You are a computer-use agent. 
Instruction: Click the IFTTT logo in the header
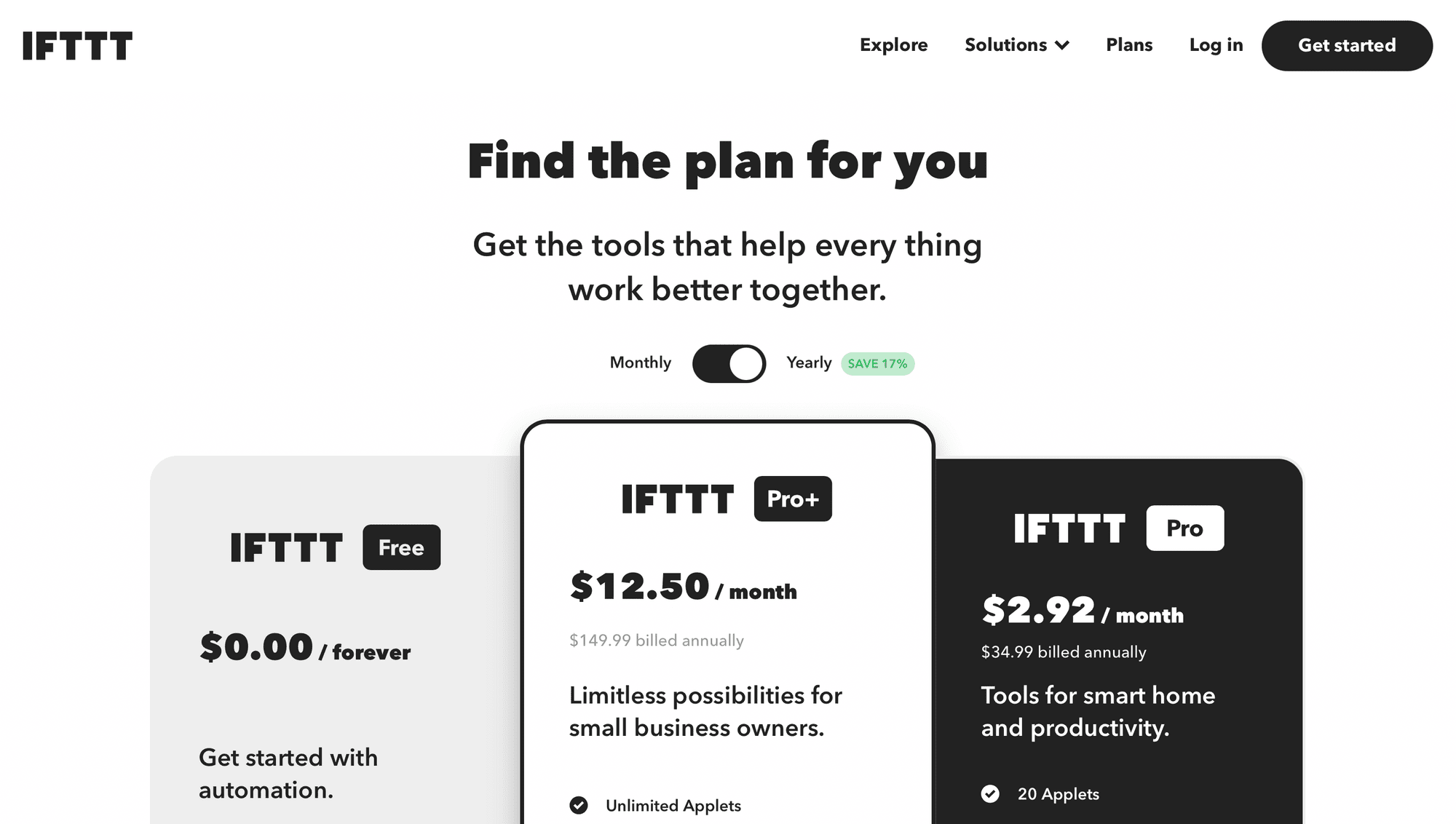pos(77,45)
